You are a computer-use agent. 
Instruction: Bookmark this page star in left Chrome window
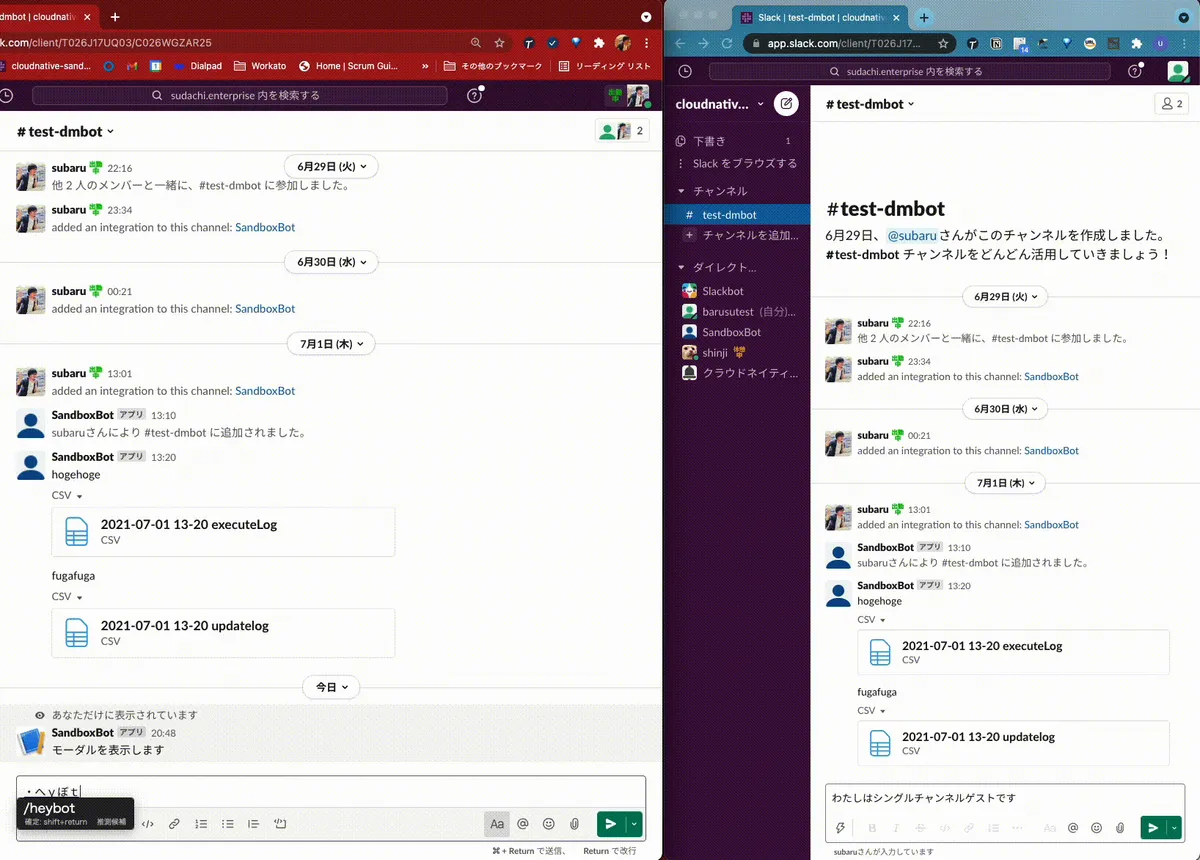[x=499, y=43]
